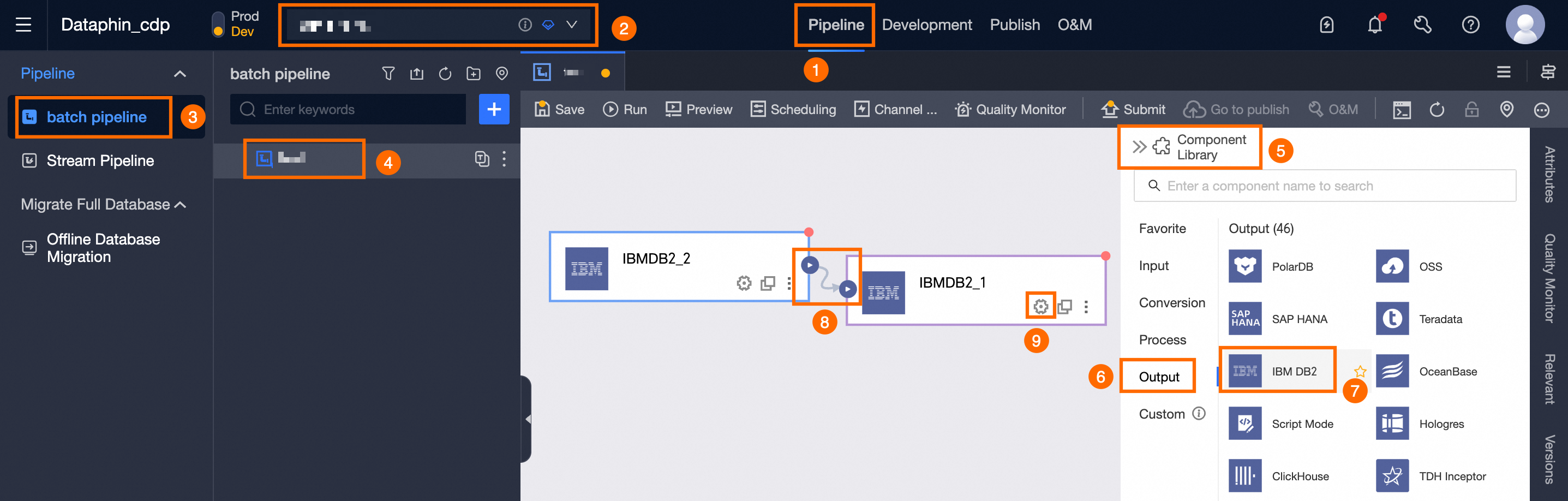Click the new folder icon

coord(473,74)
